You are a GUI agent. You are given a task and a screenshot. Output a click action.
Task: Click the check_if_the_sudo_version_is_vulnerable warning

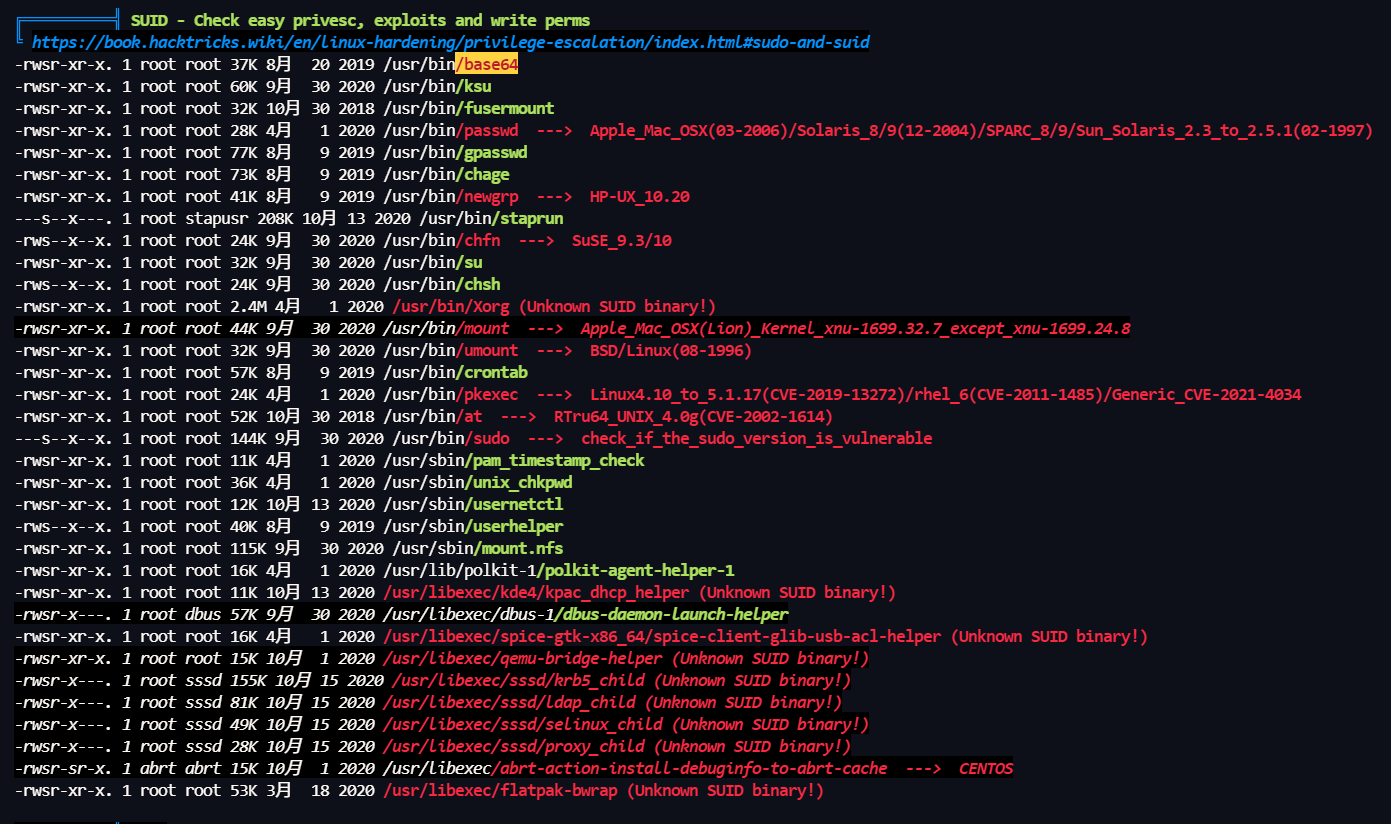[x=756, y=438]
